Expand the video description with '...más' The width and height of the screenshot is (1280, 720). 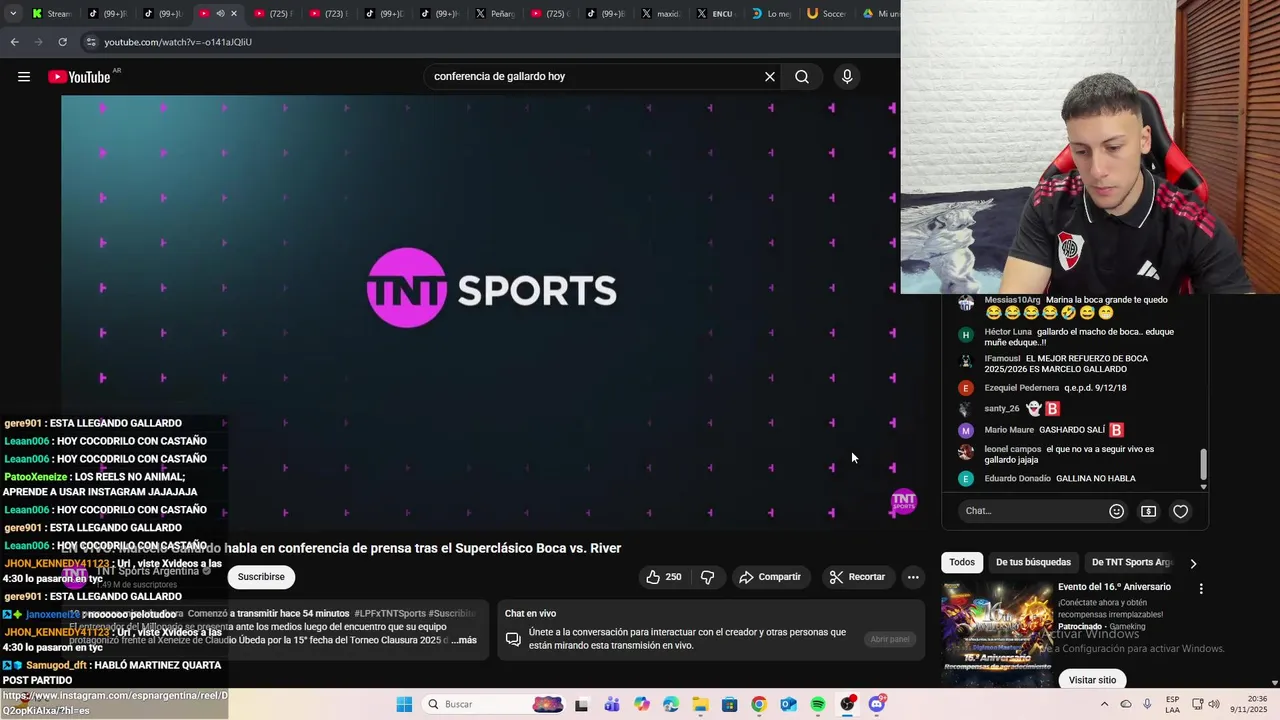(464, 640)
